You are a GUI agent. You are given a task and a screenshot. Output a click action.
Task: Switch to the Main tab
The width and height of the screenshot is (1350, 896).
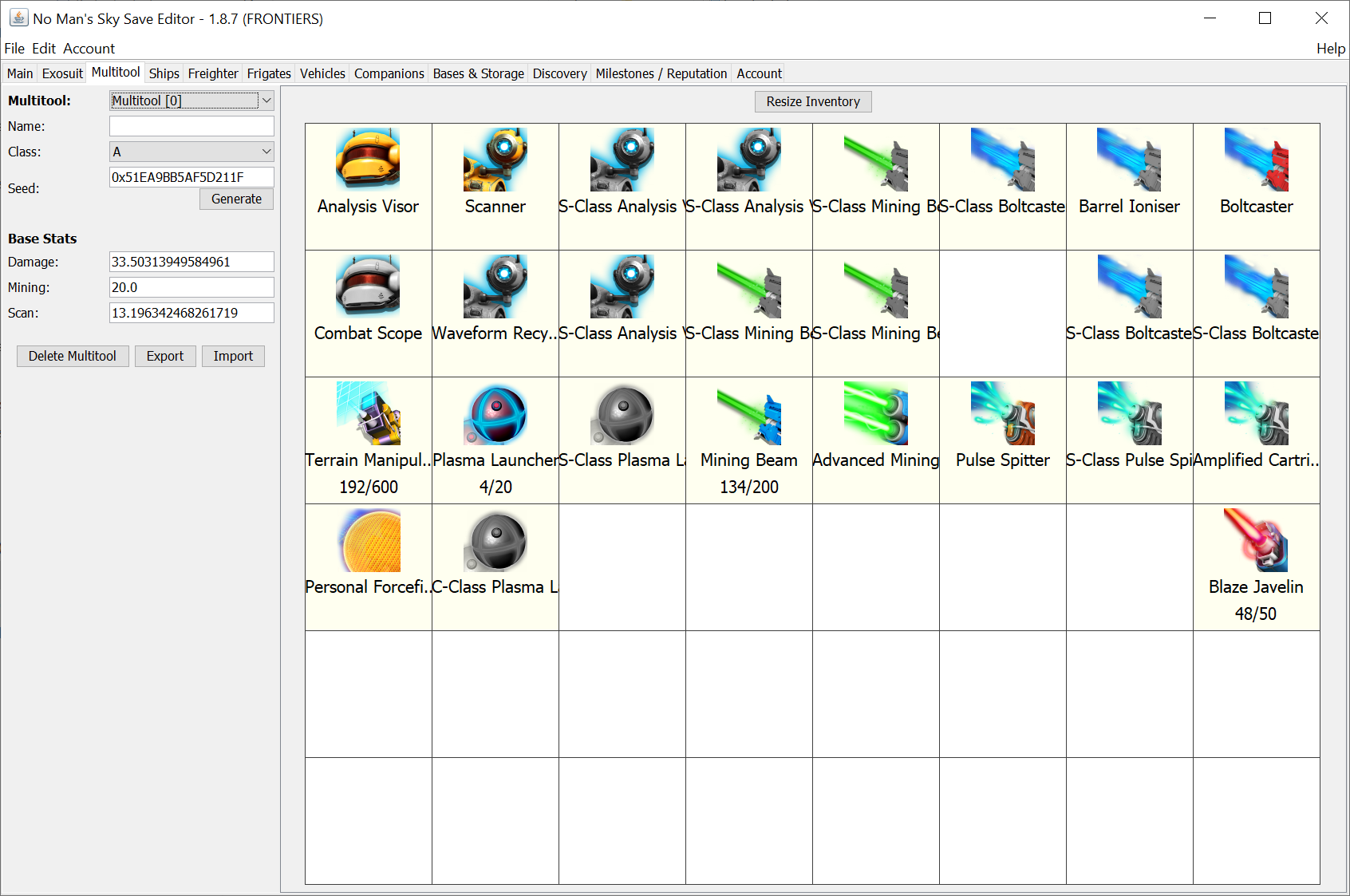pyautogui.click(x=20, y=73)
